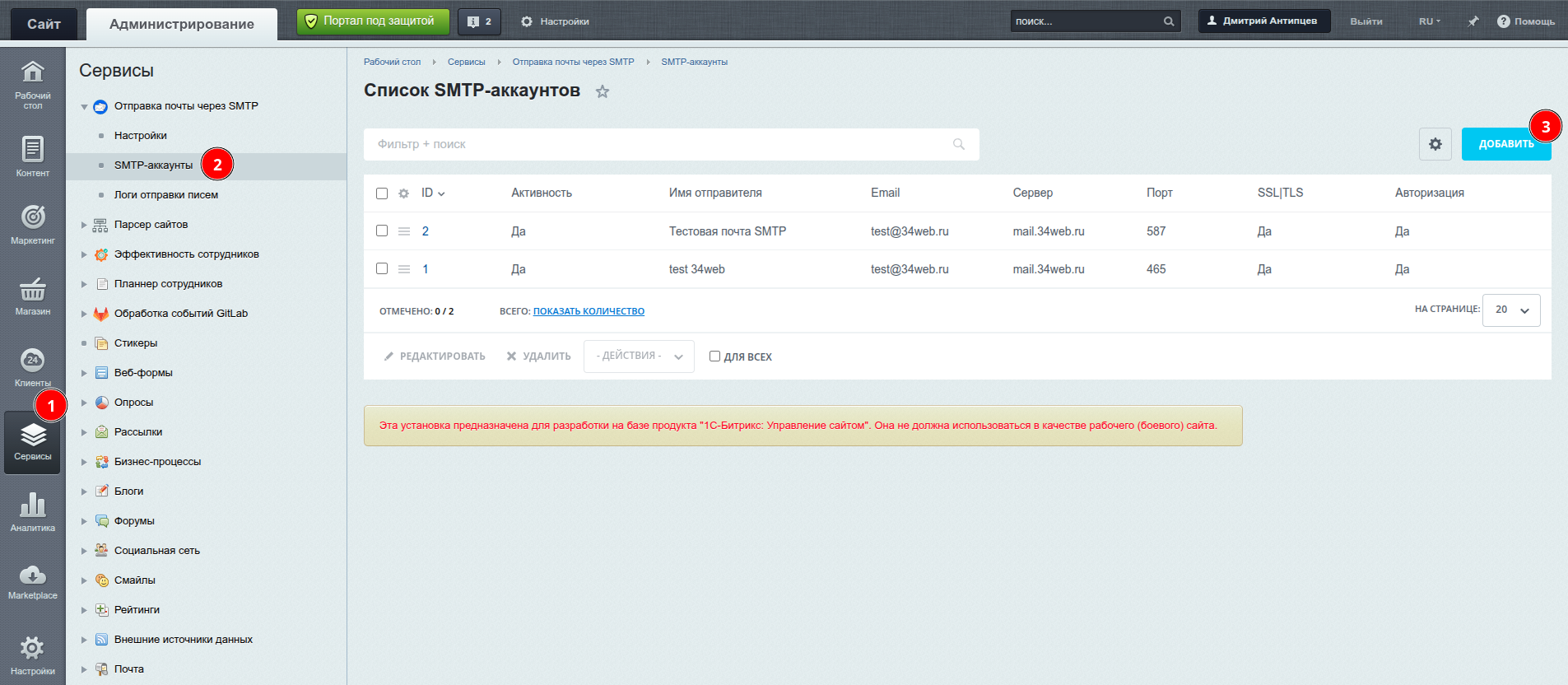Open the RU language dropdown

(x=1430, y=21)
